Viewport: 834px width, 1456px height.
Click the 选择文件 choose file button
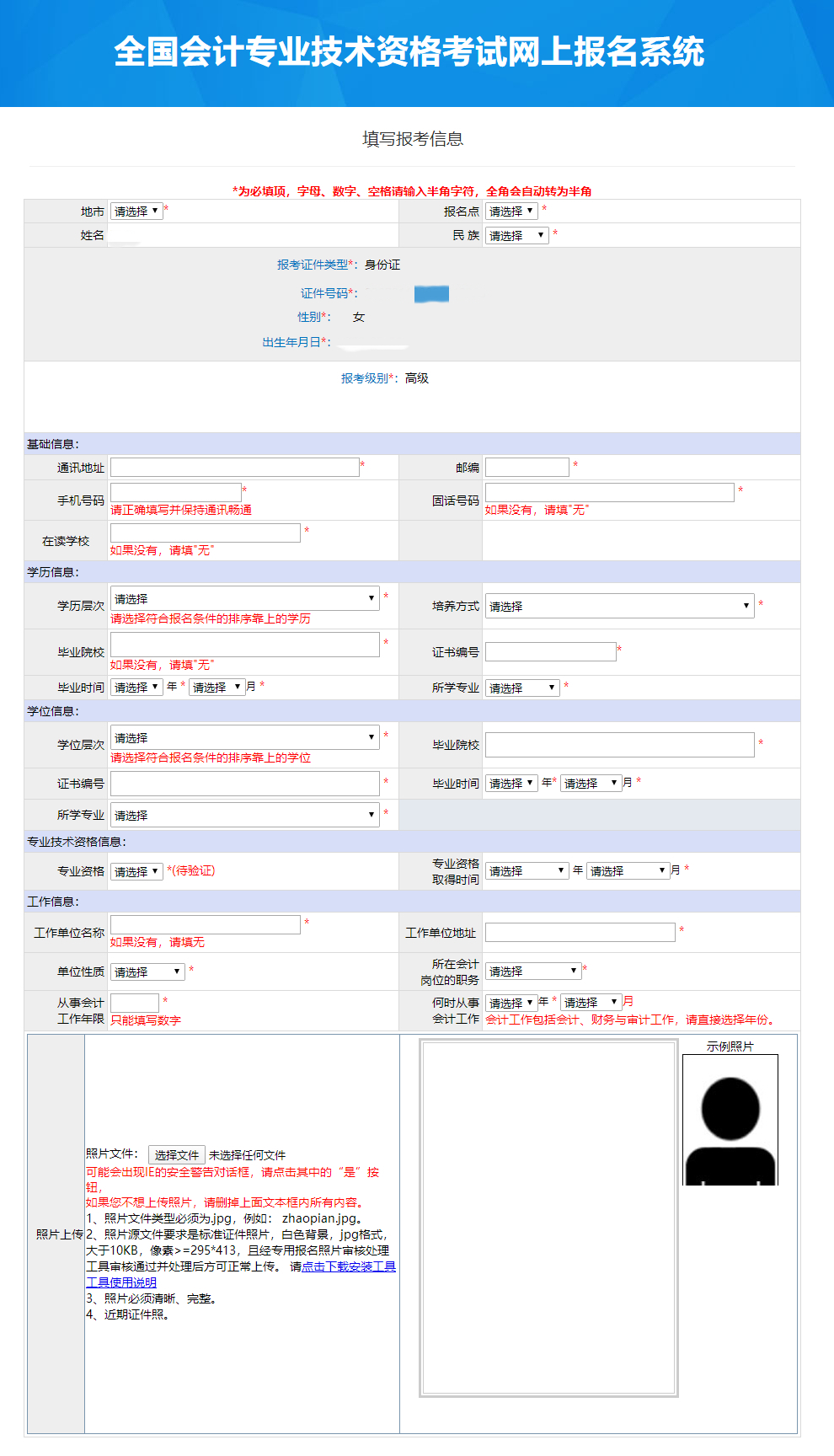tap(177, 1155)
